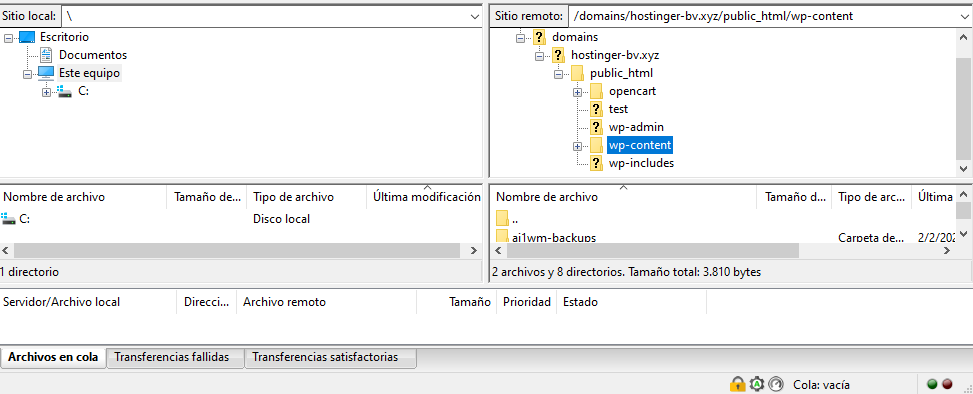Sort local files by Nombre de archivo
This screenshot has height=394, width=973.
point(84,197)
